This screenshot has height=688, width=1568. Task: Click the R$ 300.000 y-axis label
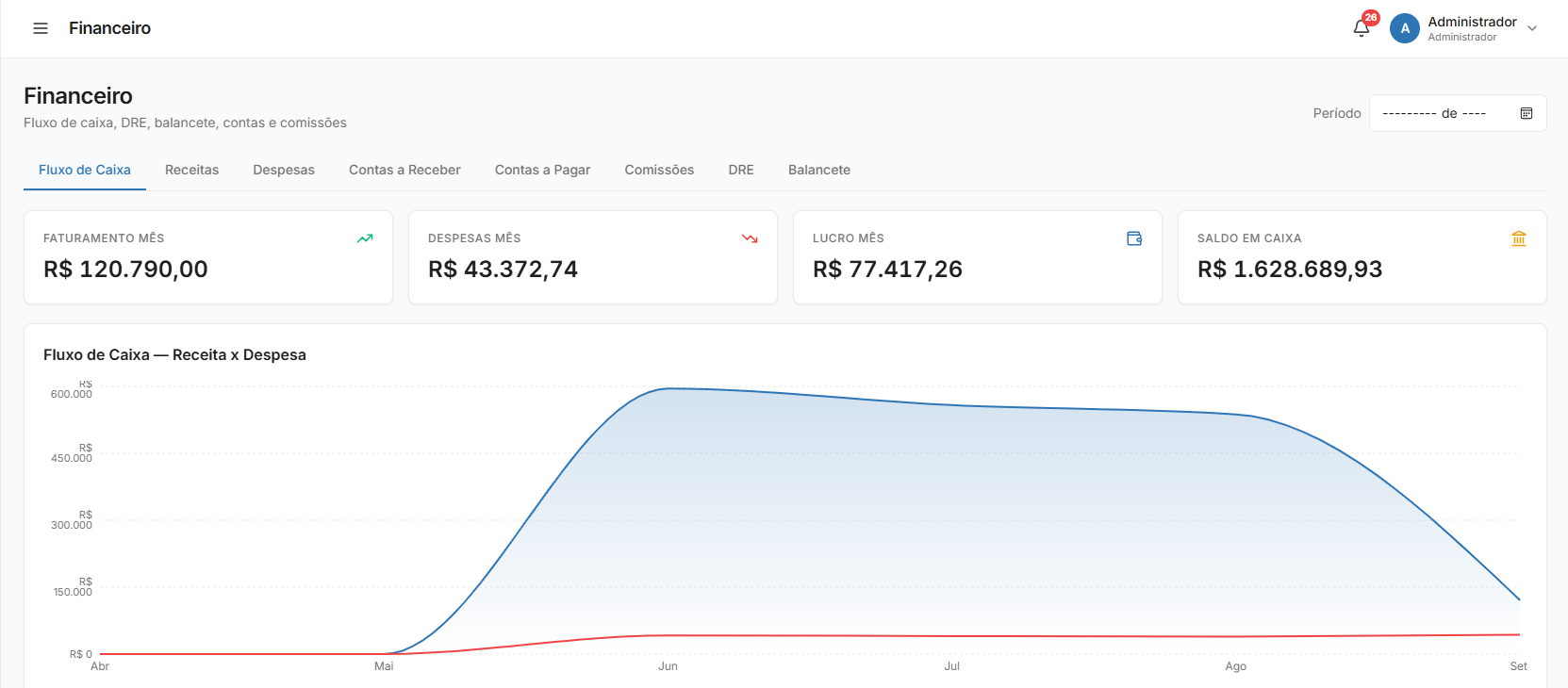pyautogui.click(x=73, y=520)
